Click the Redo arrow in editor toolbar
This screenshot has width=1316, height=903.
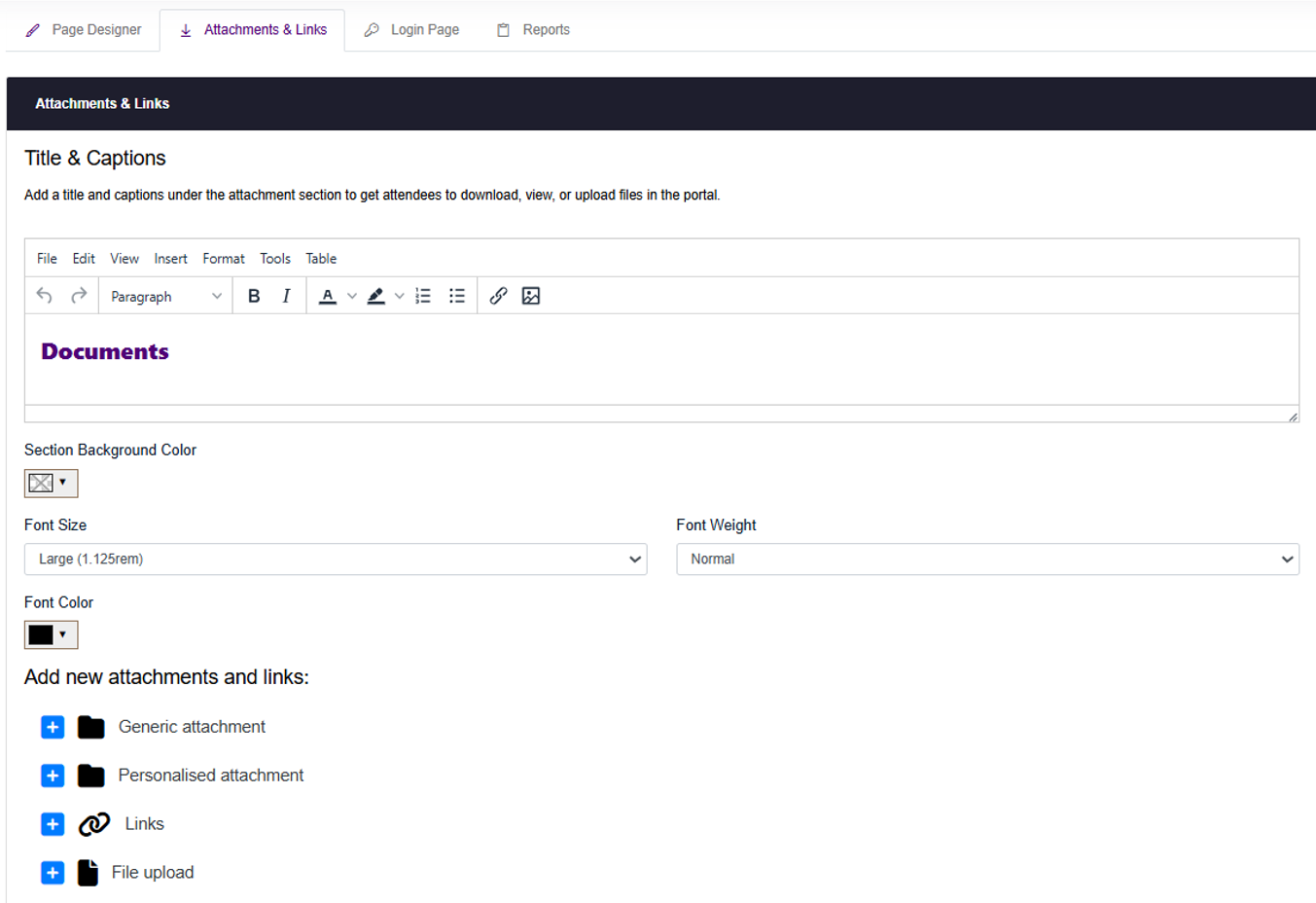[x=79, y=296]
